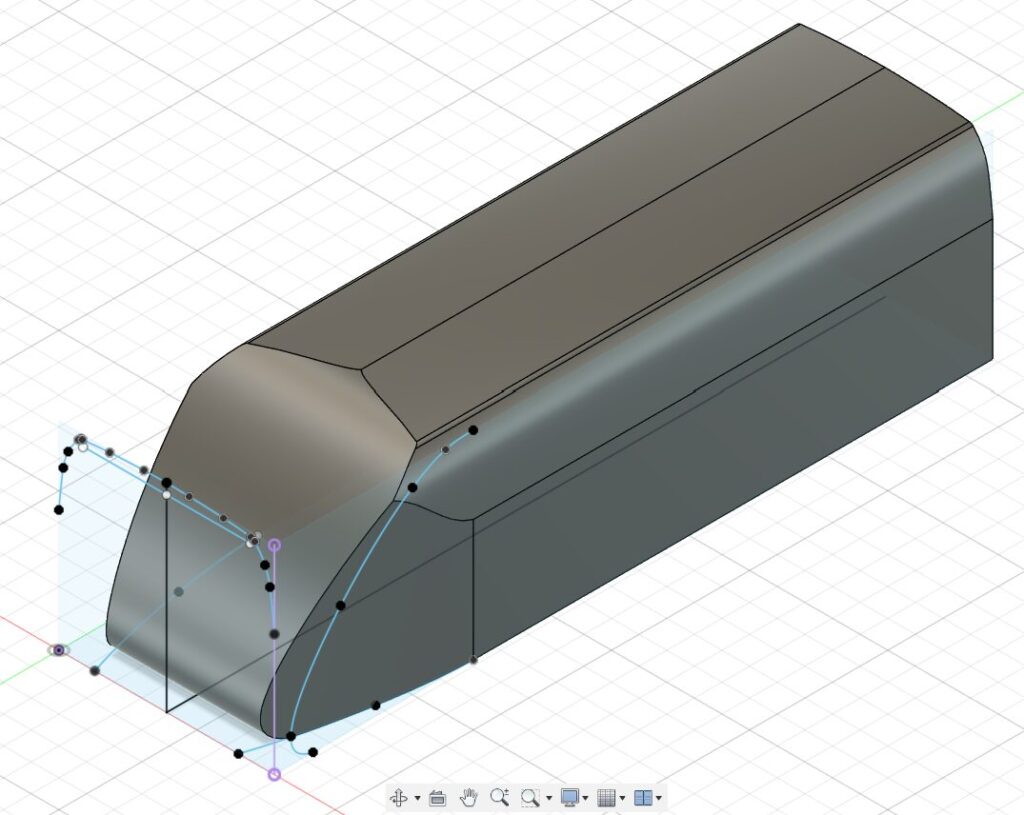Open Grid and Snaps settings
1024x815 pixels.
[607, 797]
